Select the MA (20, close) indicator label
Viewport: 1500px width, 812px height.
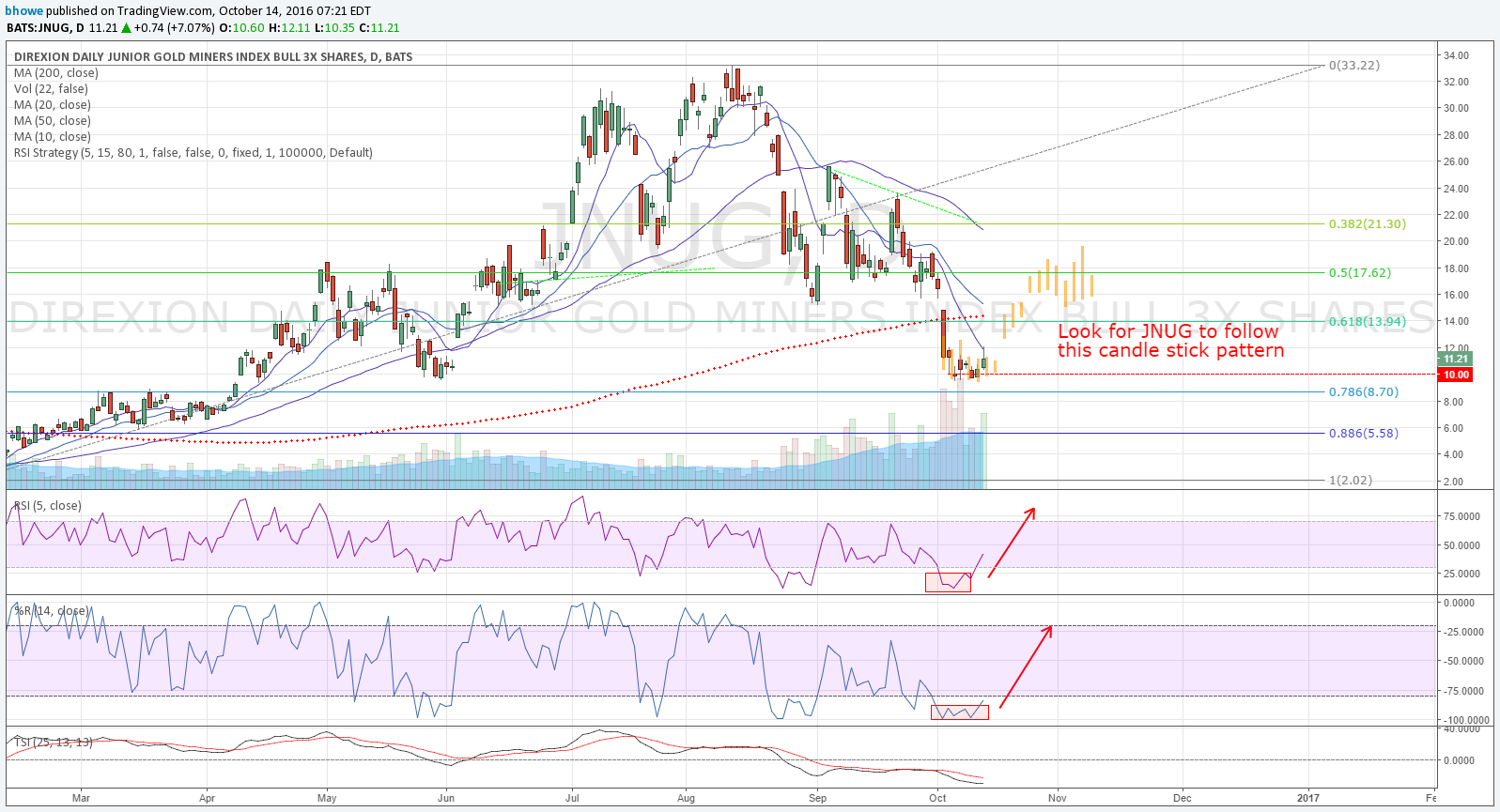53,105
